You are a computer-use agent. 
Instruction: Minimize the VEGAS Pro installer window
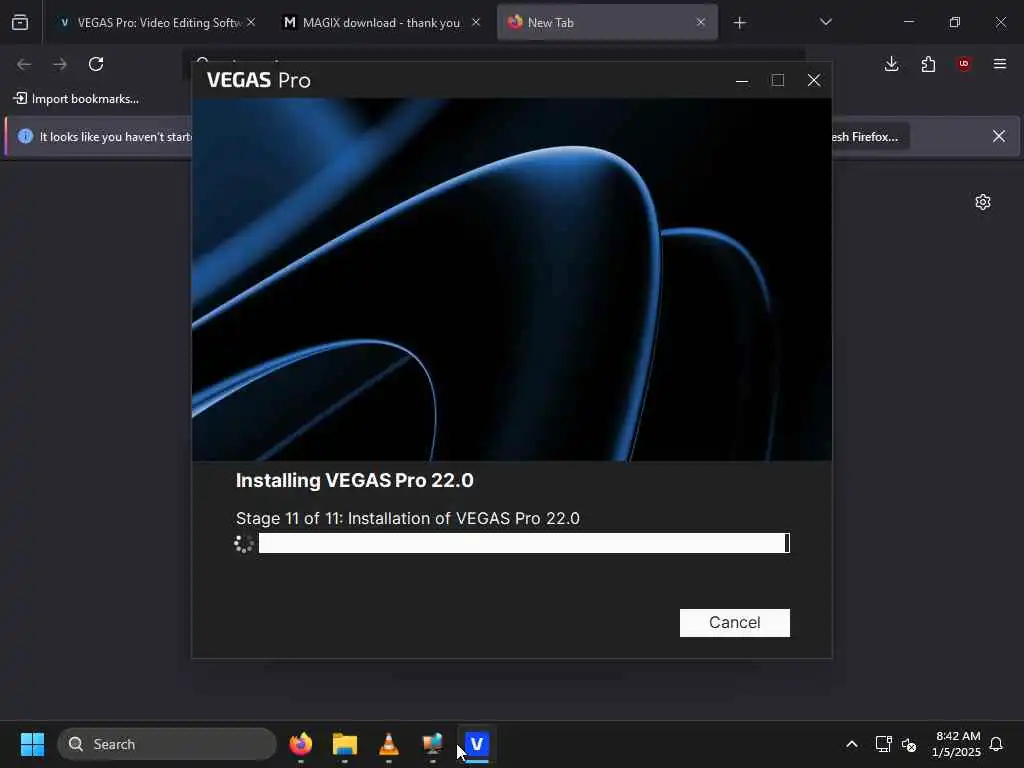(x=742, y=80)
